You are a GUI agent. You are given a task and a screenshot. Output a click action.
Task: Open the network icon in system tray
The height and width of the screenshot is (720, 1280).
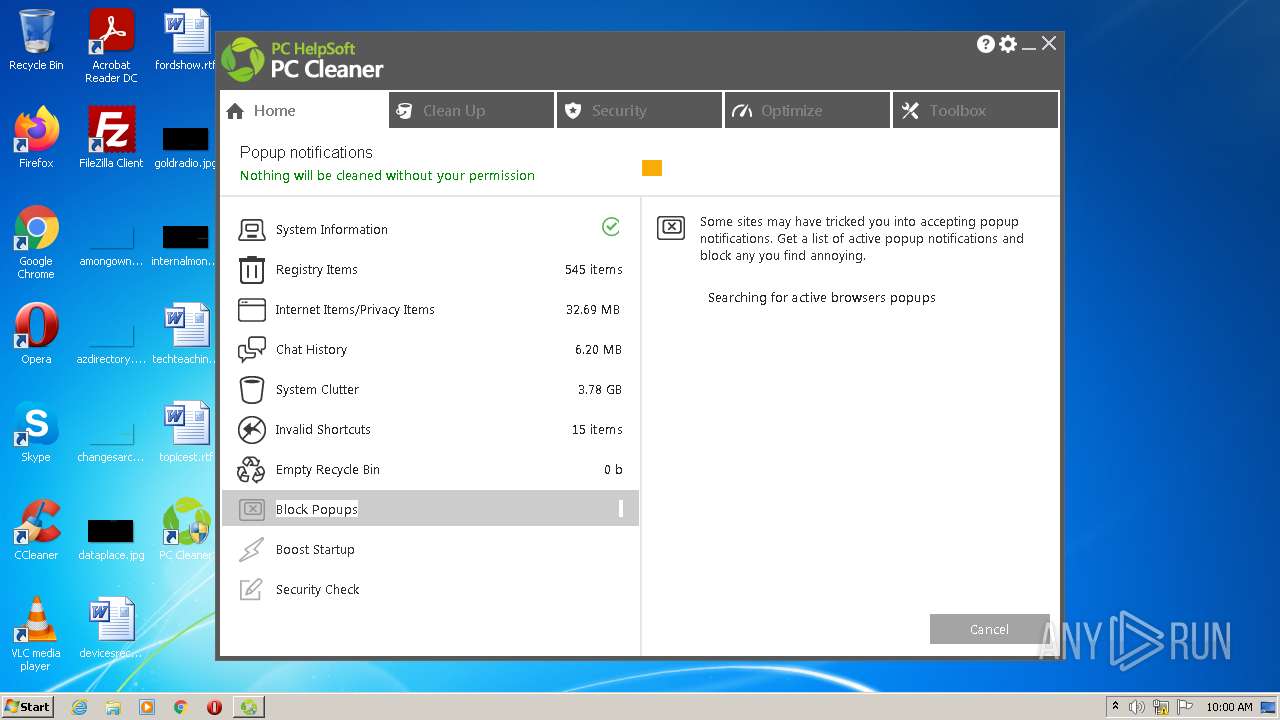click(1160, 707)
